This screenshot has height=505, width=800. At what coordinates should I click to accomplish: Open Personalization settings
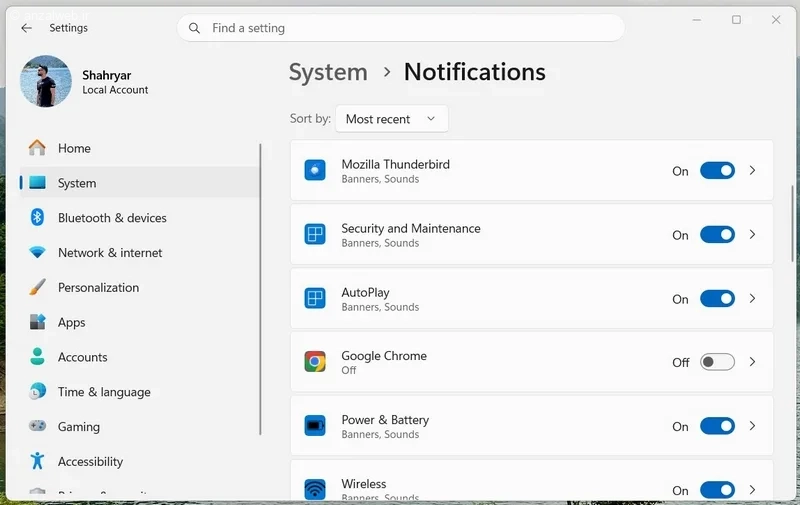(139, 287)
